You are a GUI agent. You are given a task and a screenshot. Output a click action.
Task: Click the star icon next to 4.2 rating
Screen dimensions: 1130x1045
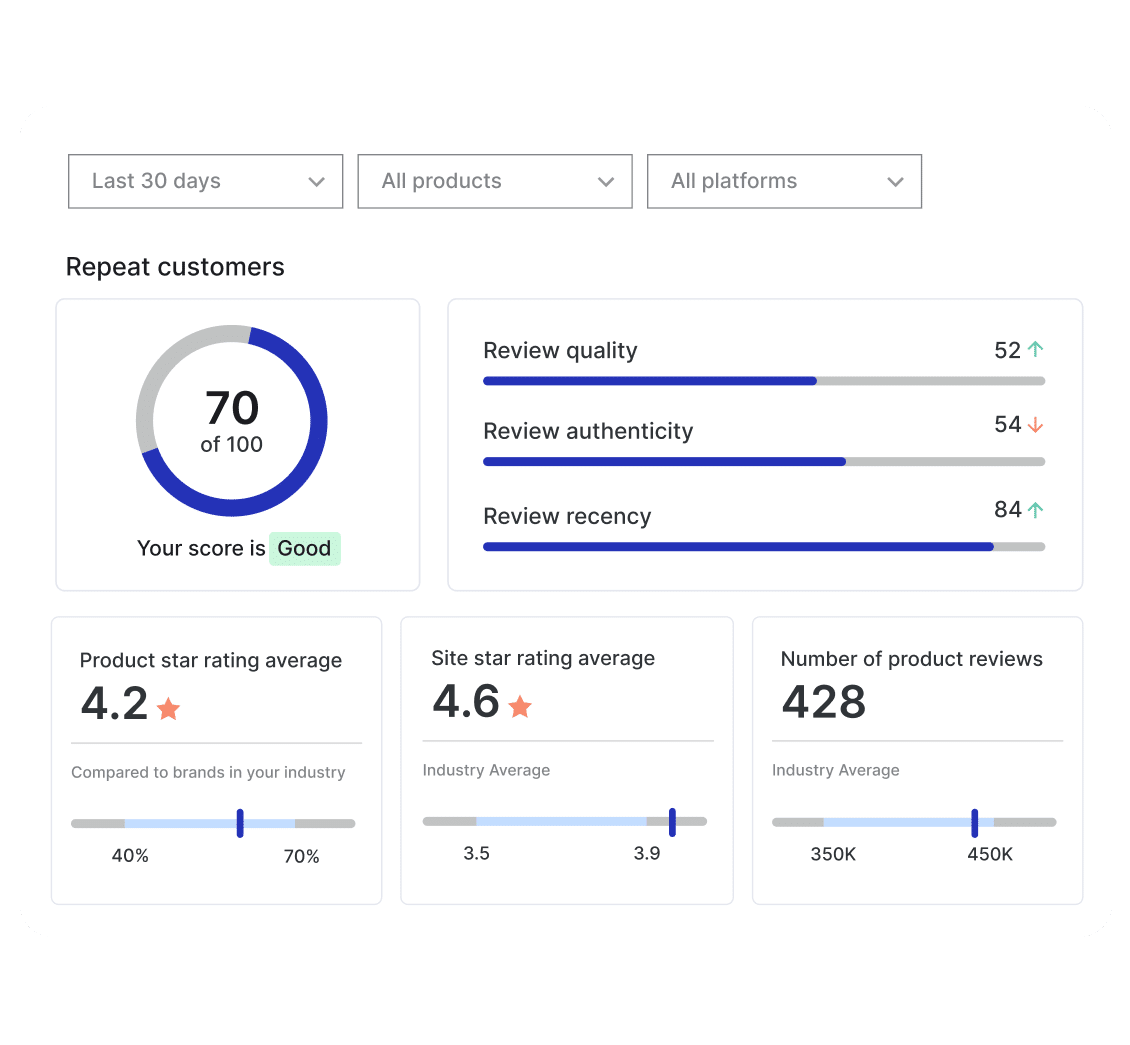(x=168, y=709)
